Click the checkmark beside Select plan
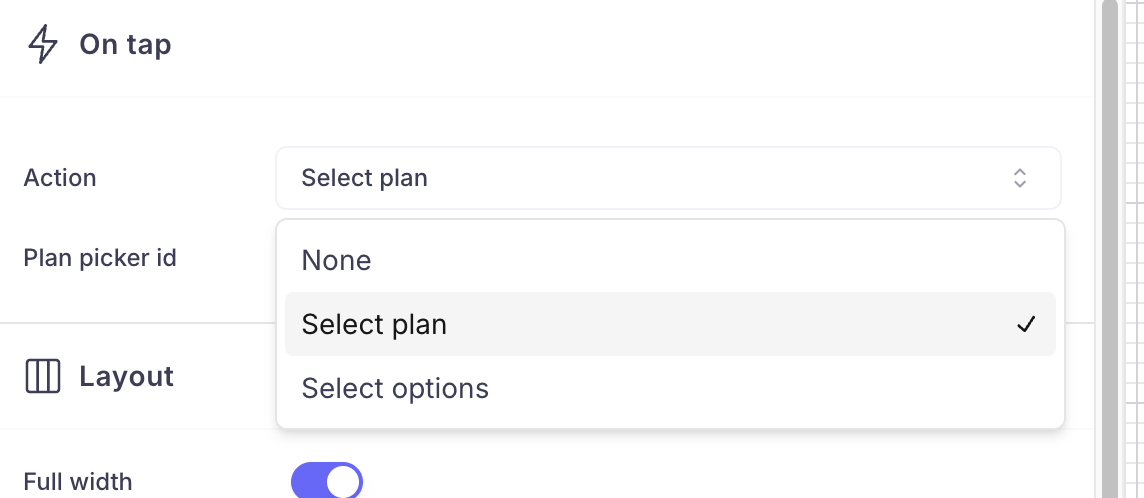This screenshot has height=498, width=1144. 1025,324
